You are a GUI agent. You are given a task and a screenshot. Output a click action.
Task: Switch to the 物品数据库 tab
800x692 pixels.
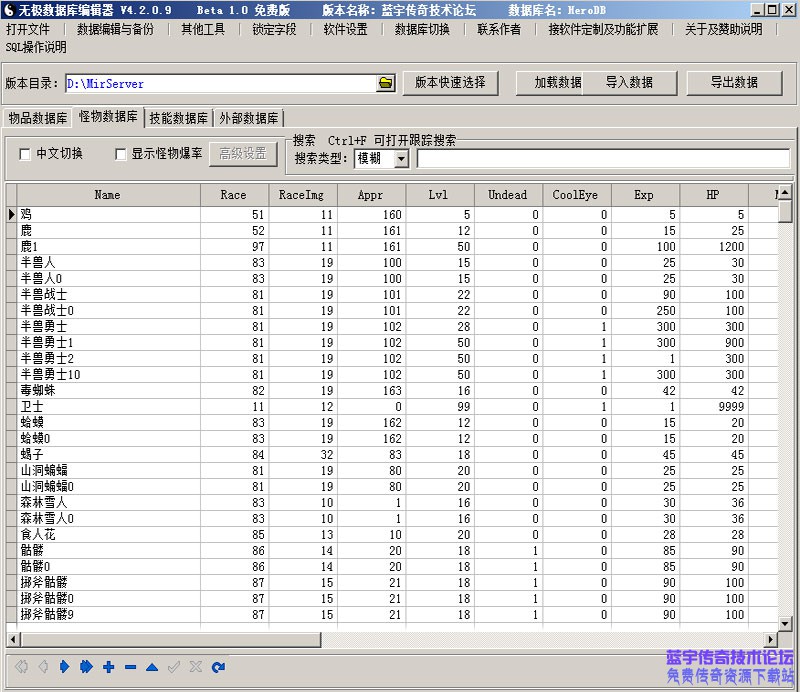tap(41, 116)
